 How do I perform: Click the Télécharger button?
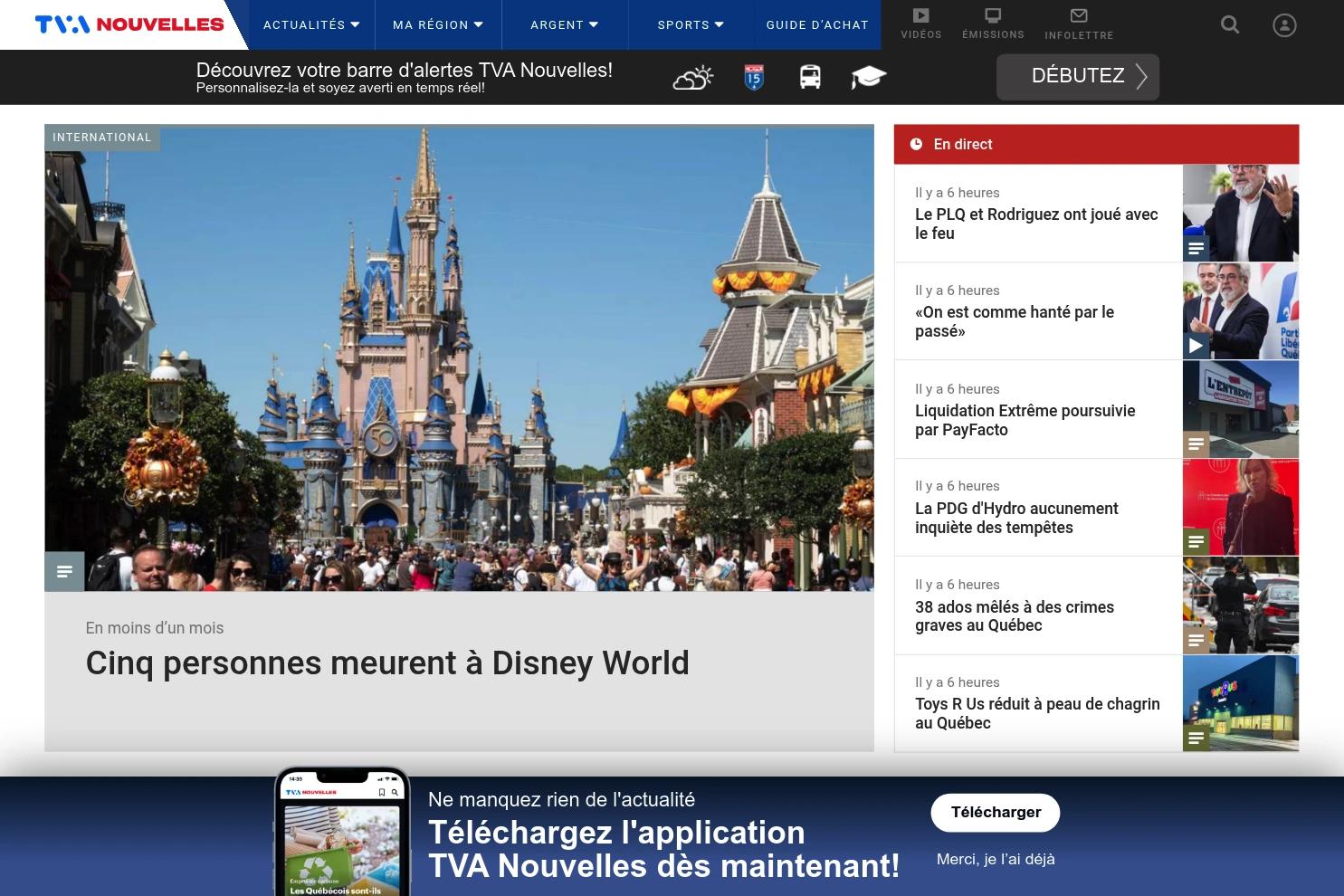(x=996, y=813)
